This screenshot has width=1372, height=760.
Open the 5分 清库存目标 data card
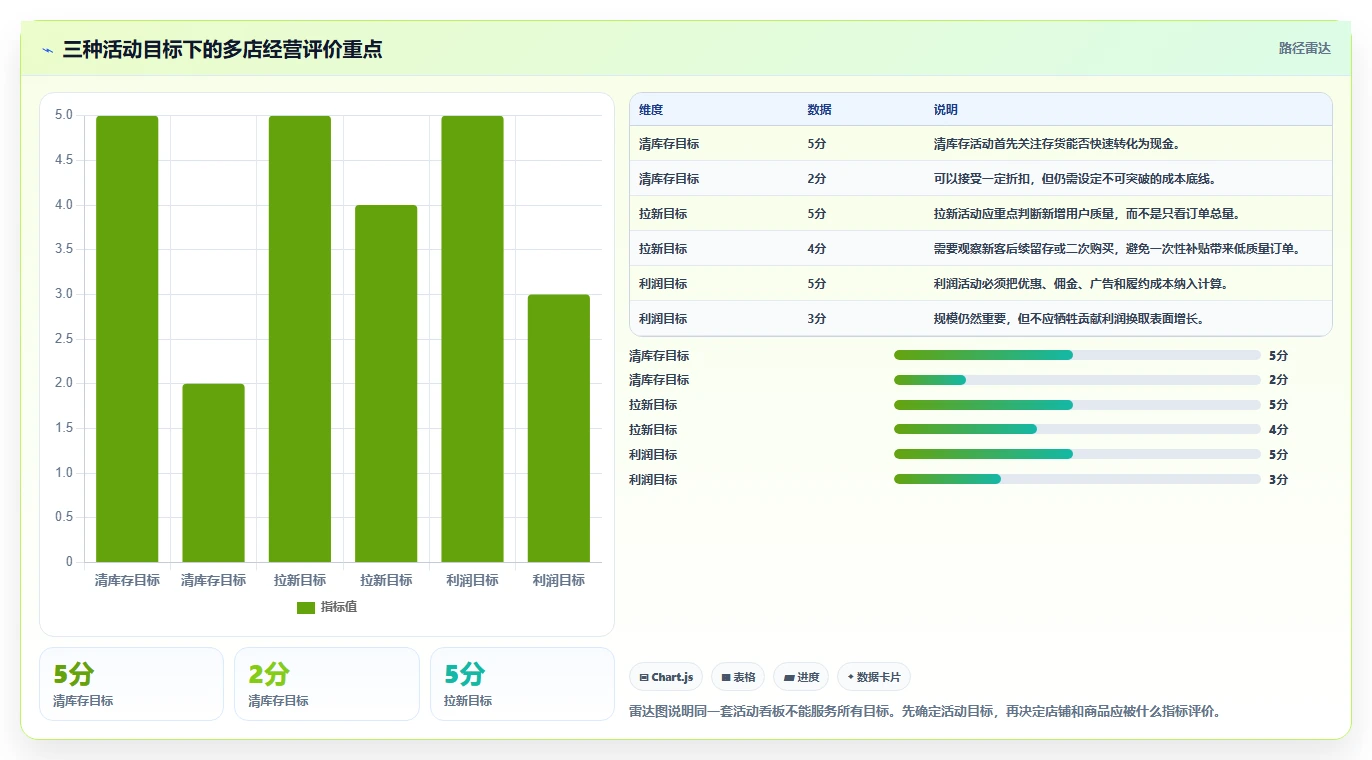131,684
